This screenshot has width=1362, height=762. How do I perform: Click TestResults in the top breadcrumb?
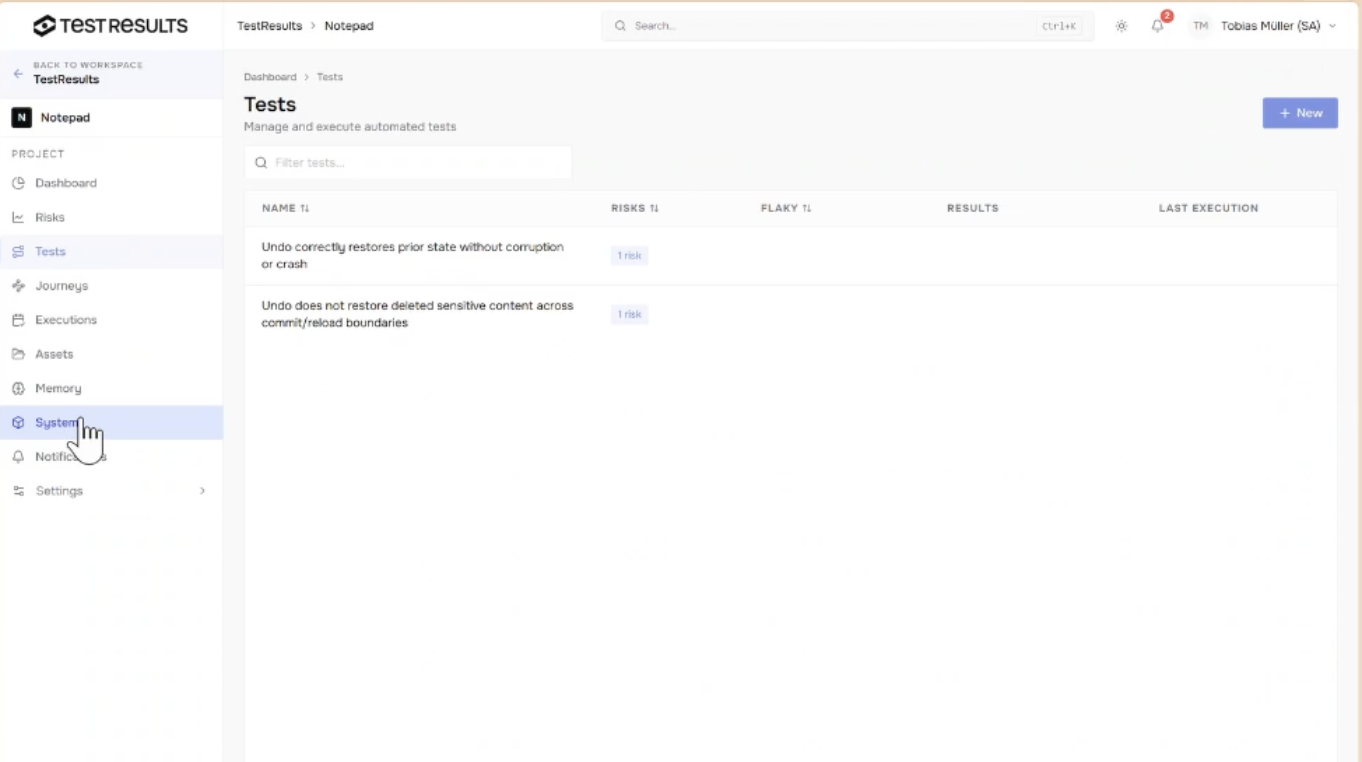coord(269,26)
